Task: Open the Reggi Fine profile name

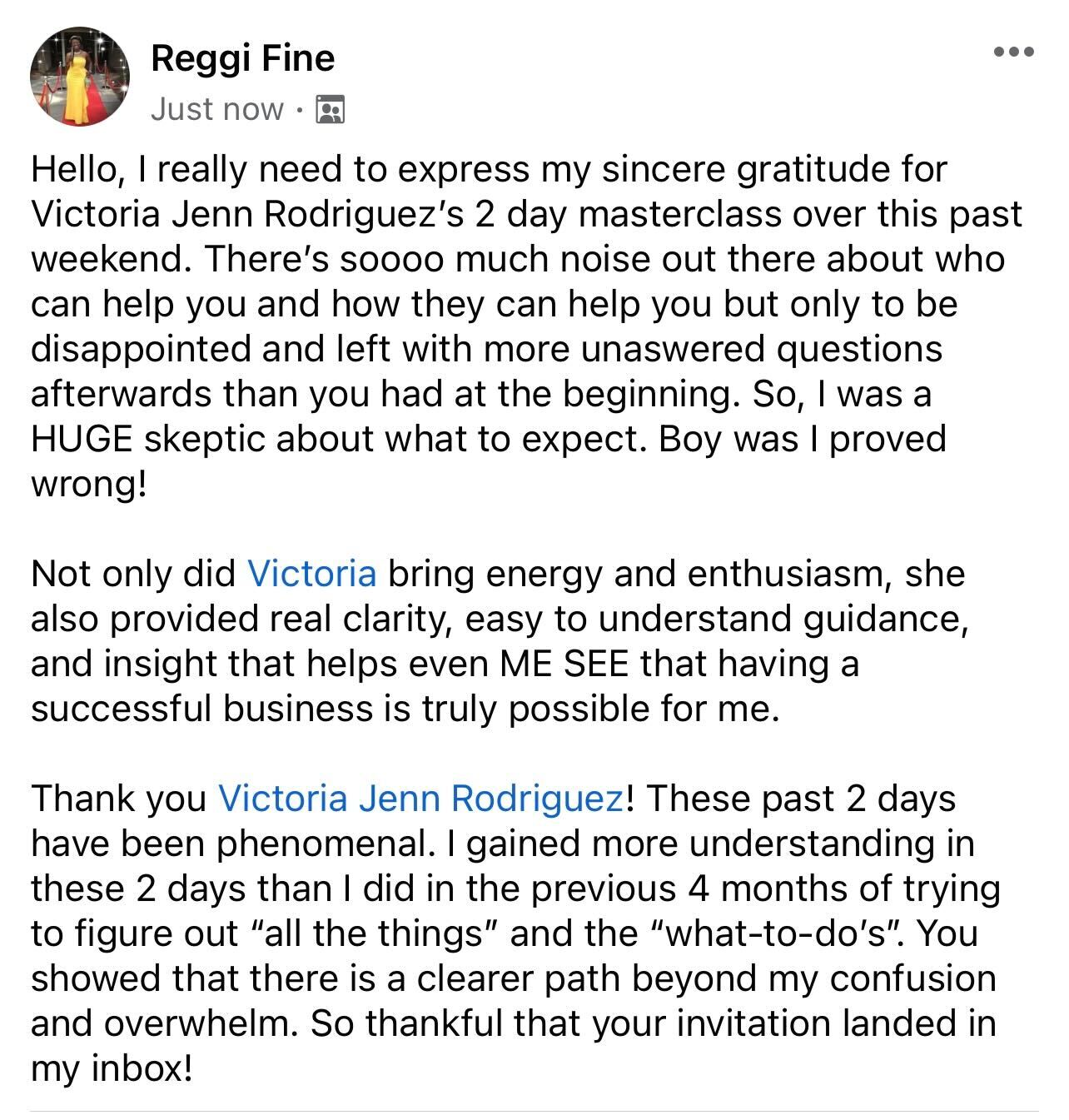Action: click(242, 57)
